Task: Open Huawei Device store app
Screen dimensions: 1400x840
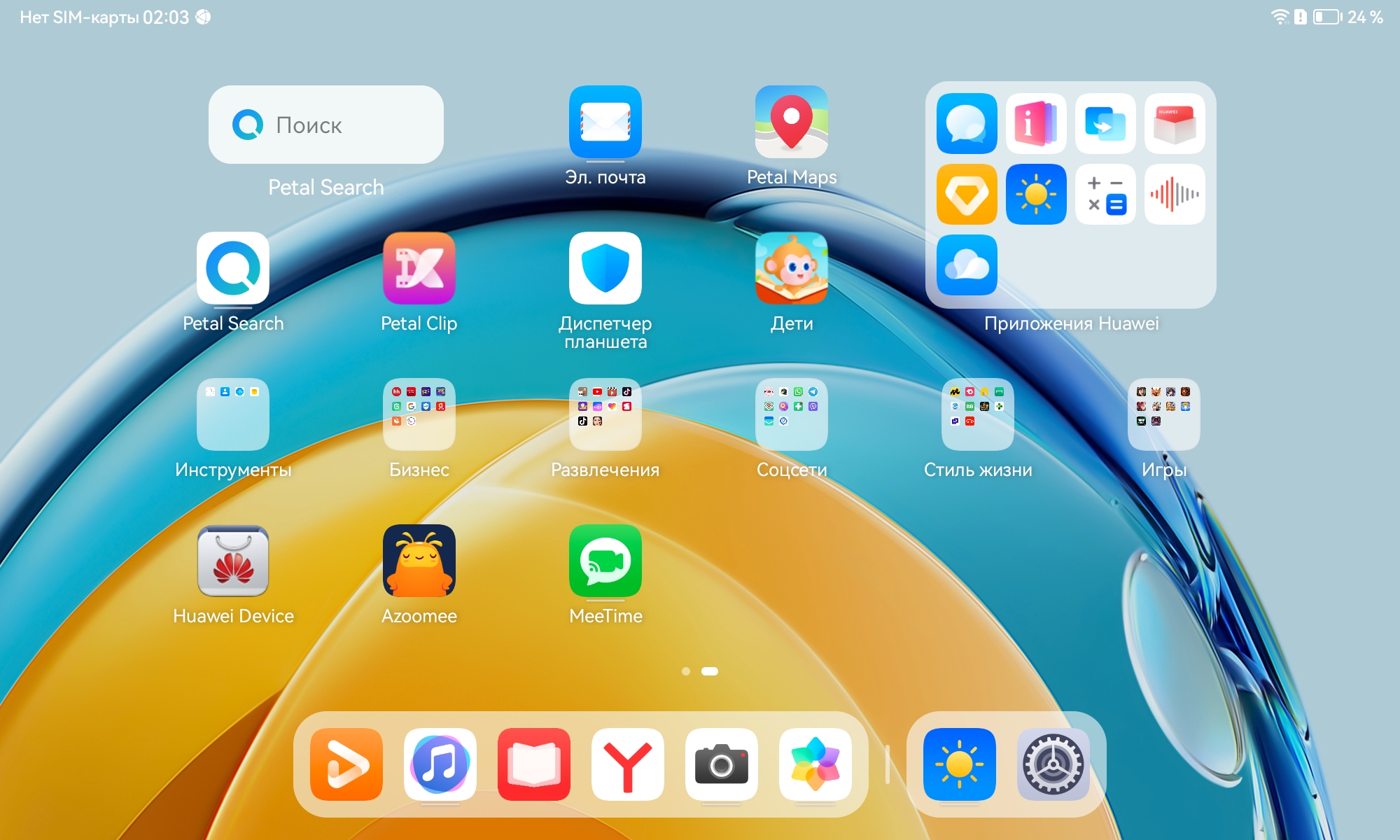Action: [x=232, y=561]
